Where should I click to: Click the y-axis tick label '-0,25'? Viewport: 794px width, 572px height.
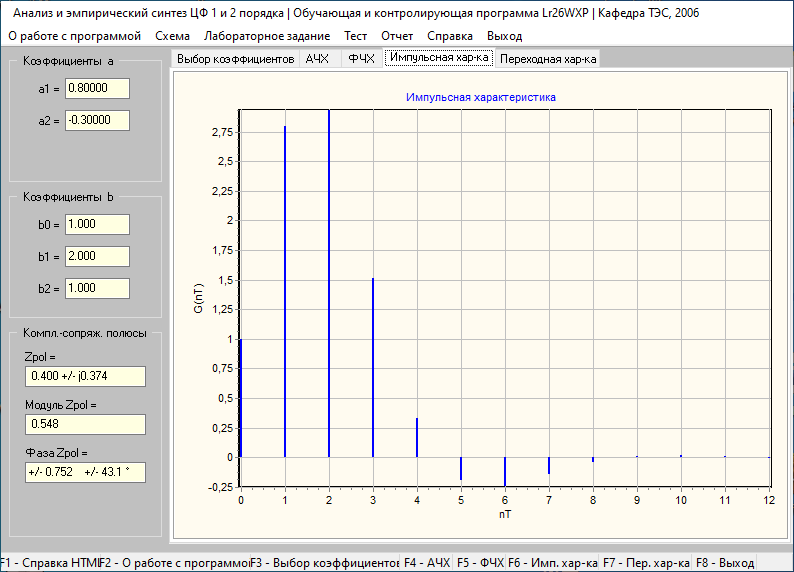[220, 487]
